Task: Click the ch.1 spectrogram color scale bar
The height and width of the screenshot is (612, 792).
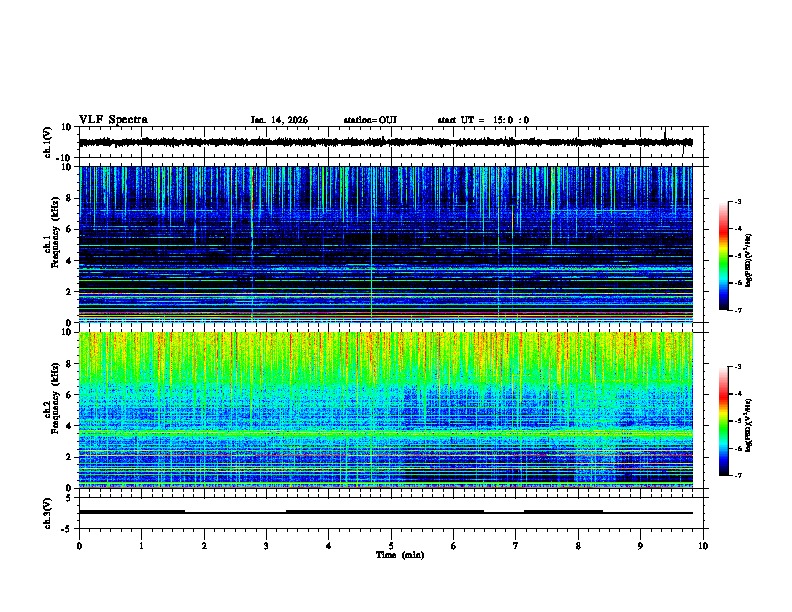Action: (724, 256)
